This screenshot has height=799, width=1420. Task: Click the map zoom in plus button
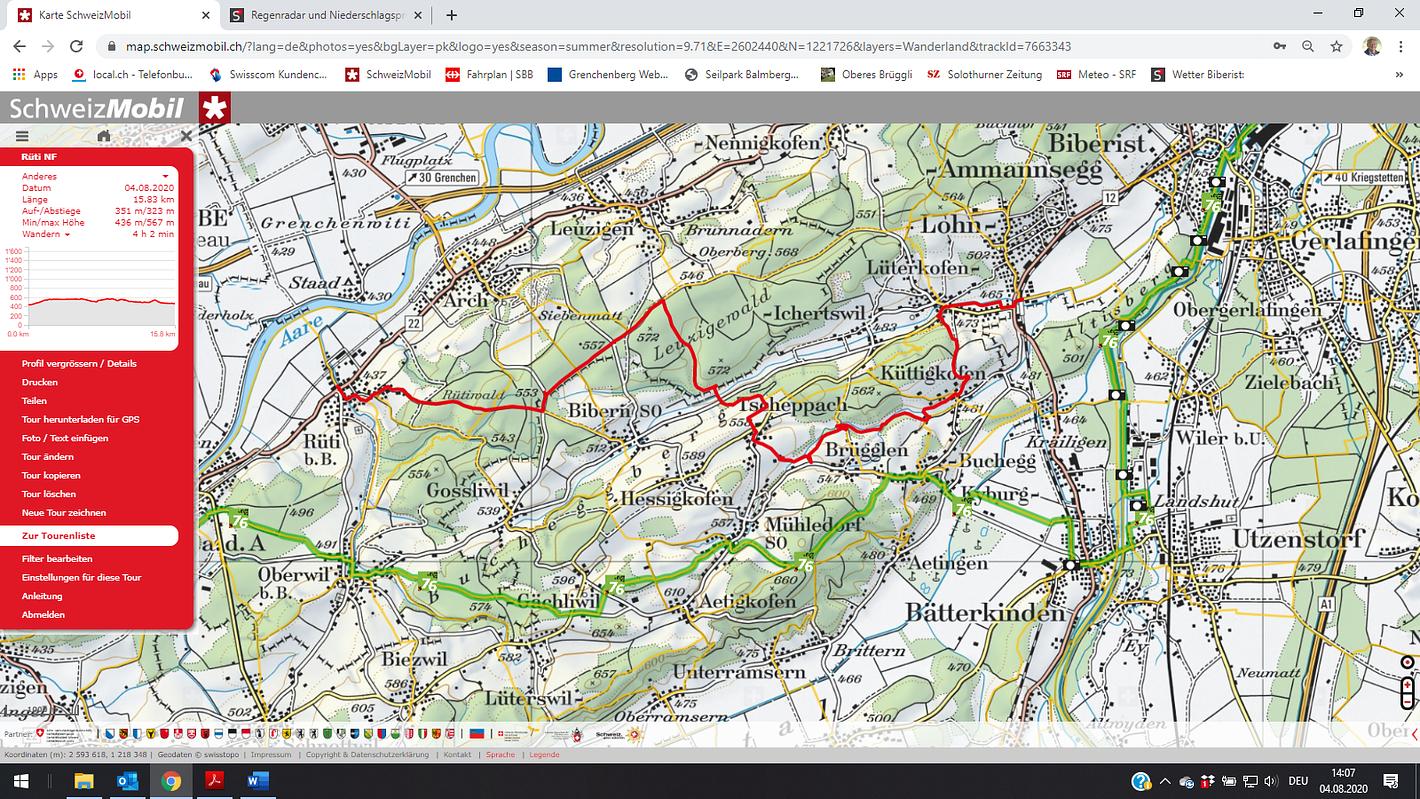pos(1407,685)
